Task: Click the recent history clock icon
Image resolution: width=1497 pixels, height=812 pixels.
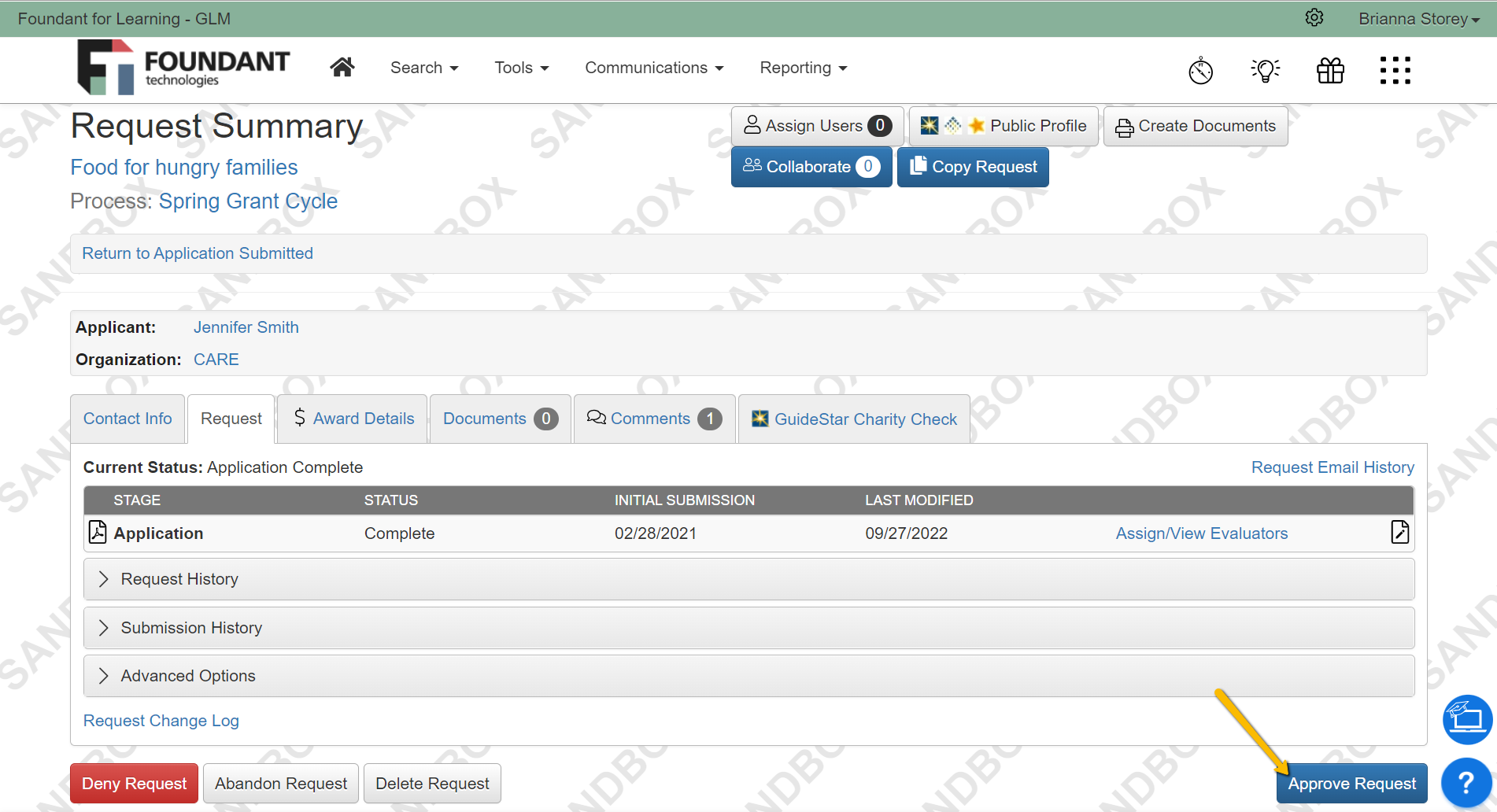Action: coord(1200,70)
